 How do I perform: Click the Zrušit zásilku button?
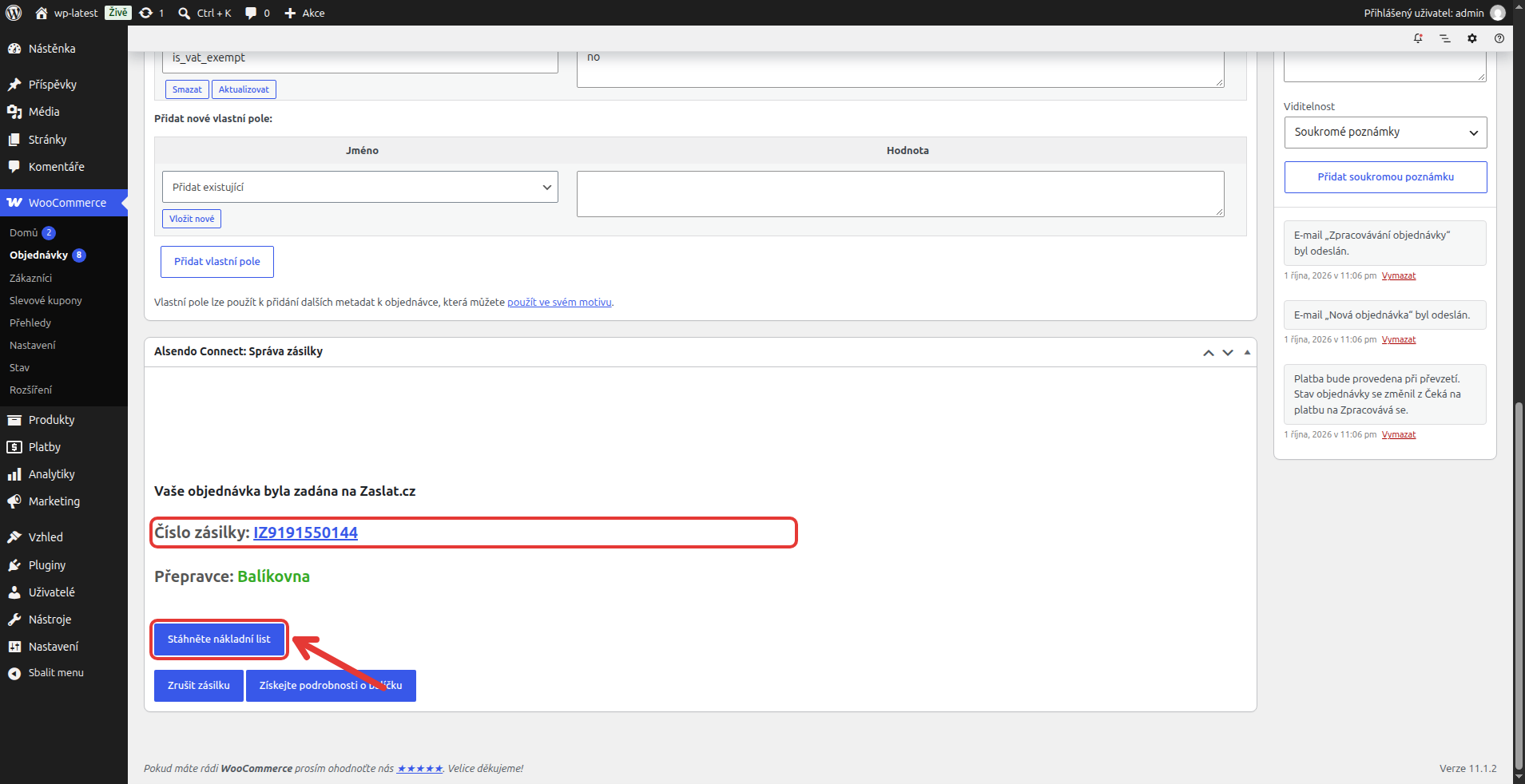click(199, 686)
